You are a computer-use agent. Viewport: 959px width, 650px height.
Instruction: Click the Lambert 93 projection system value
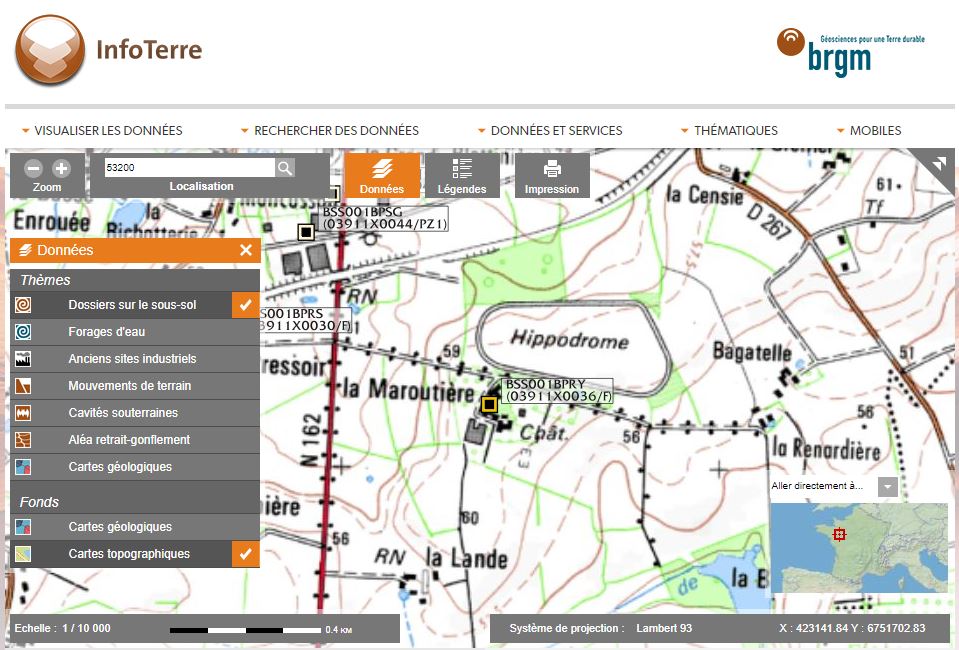tap(664, 628)
